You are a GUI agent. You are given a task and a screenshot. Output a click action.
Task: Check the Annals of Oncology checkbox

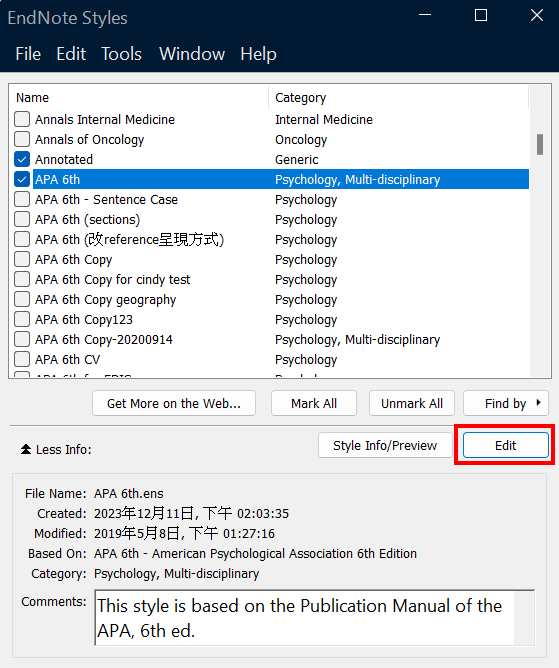click(22, 139)
